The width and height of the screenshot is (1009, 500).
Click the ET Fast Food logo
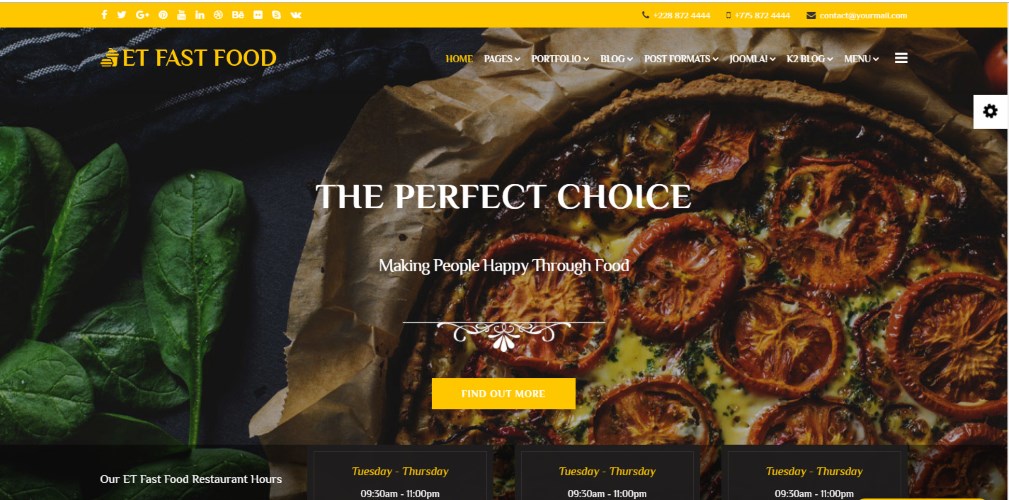click(189, 58)
